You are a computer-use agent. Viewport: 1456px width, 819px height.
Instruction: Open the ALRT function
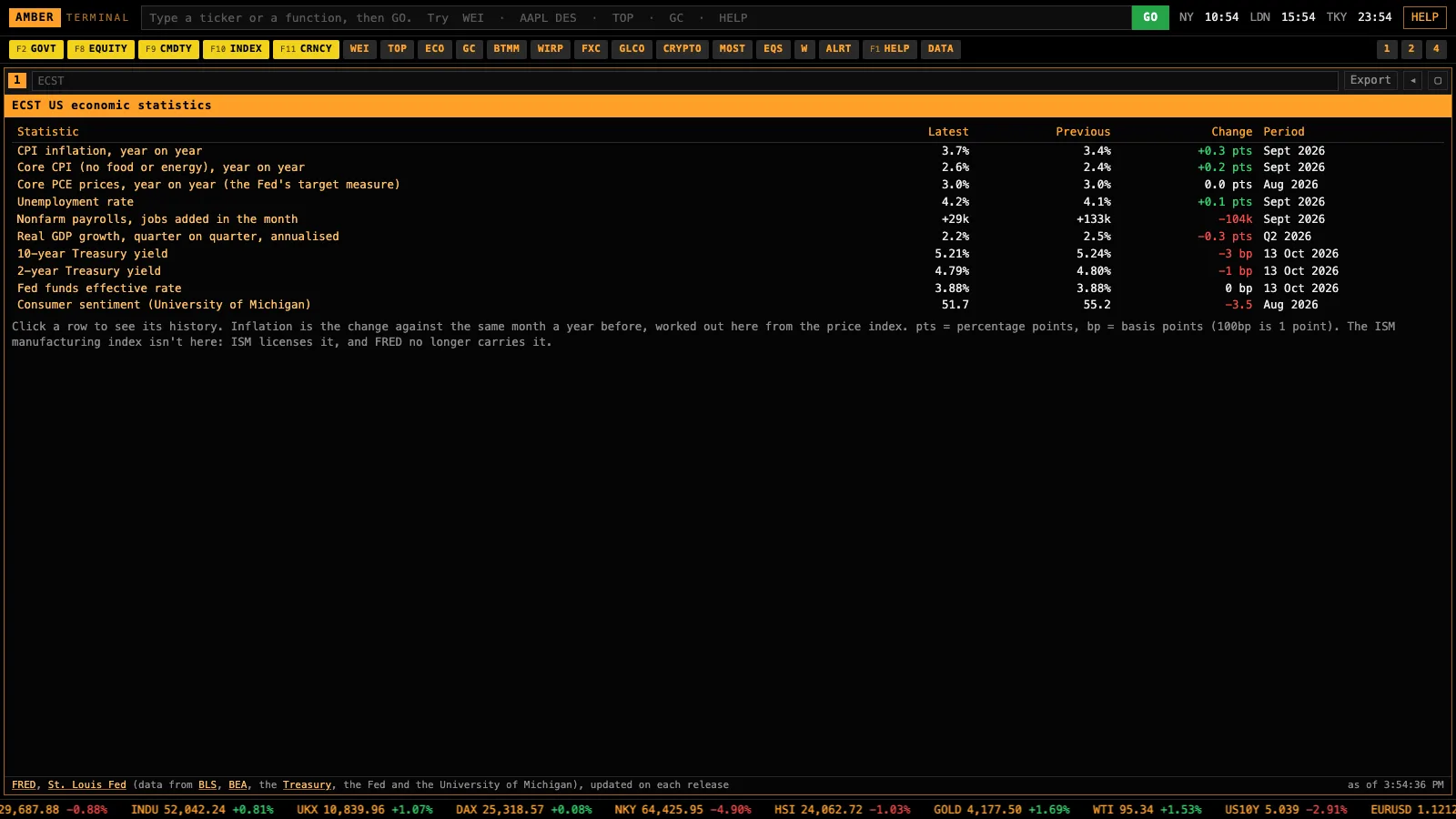point(839,49)
